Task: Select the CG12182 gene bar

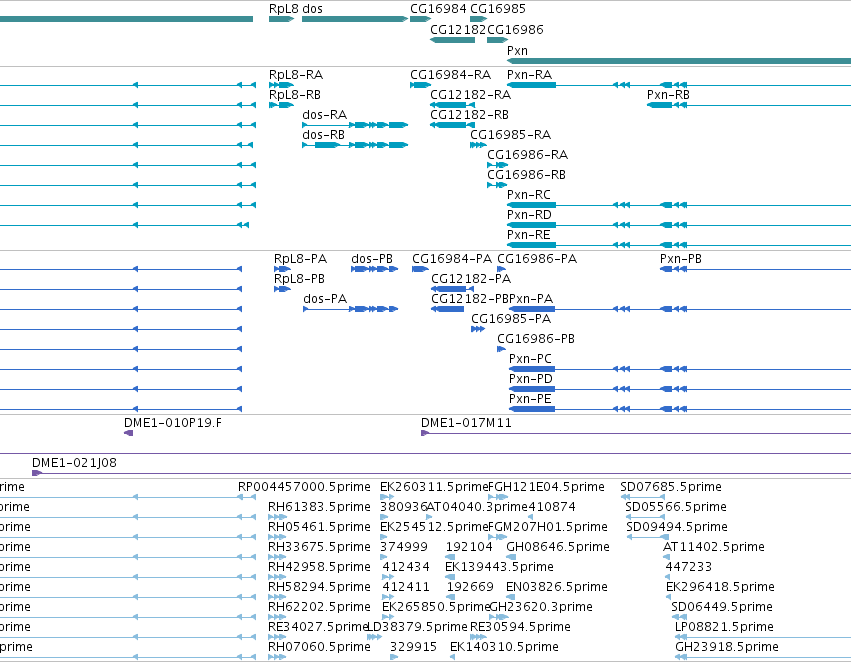Action: tap(453, 40)
